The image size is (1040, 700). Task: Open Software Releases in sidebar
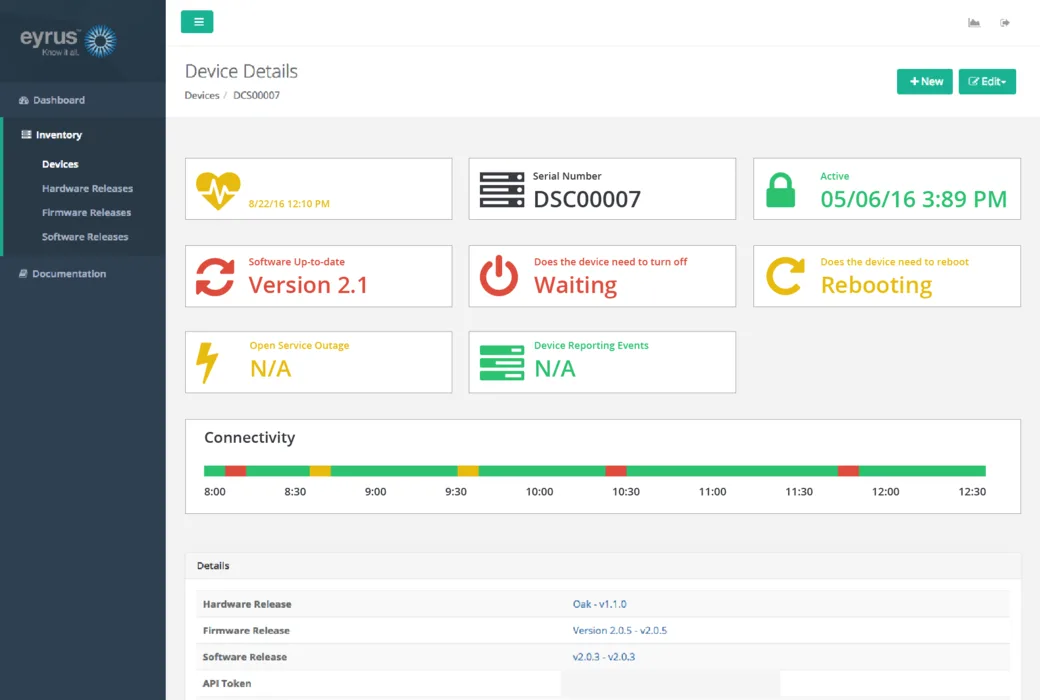coord(85,237)
